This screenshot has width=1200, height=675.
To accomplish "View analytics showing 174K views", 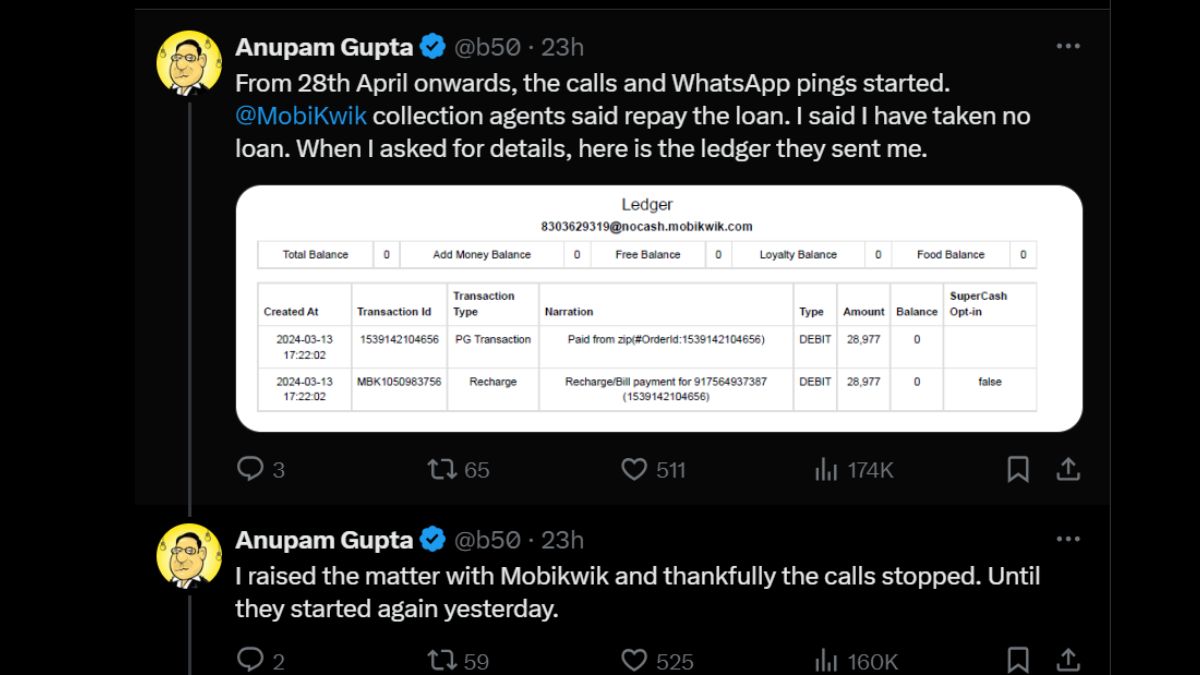I will pyautogui.click(x=827, y=469).
